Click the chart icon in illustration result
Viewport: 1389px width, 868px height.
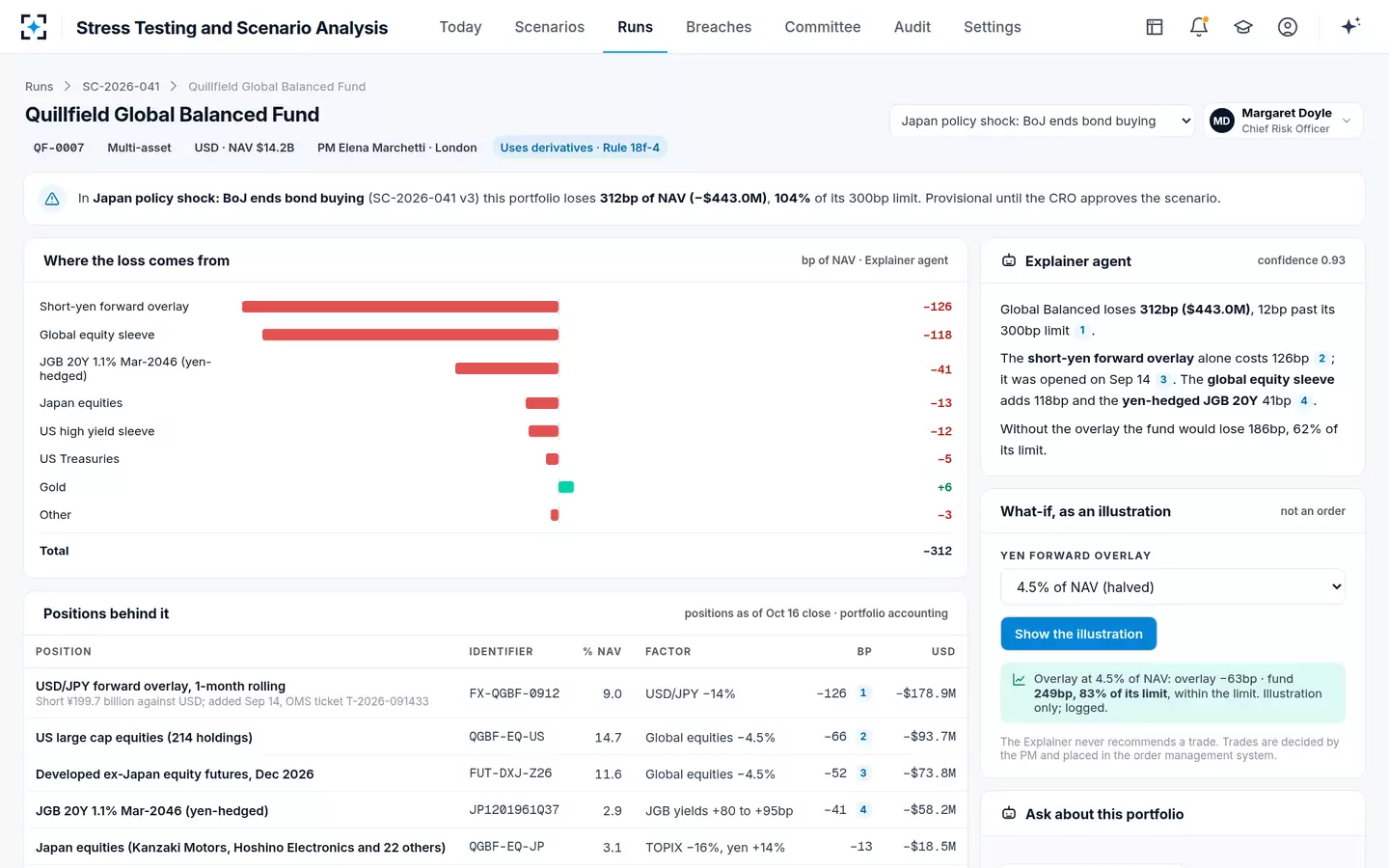click(1019, 680)
